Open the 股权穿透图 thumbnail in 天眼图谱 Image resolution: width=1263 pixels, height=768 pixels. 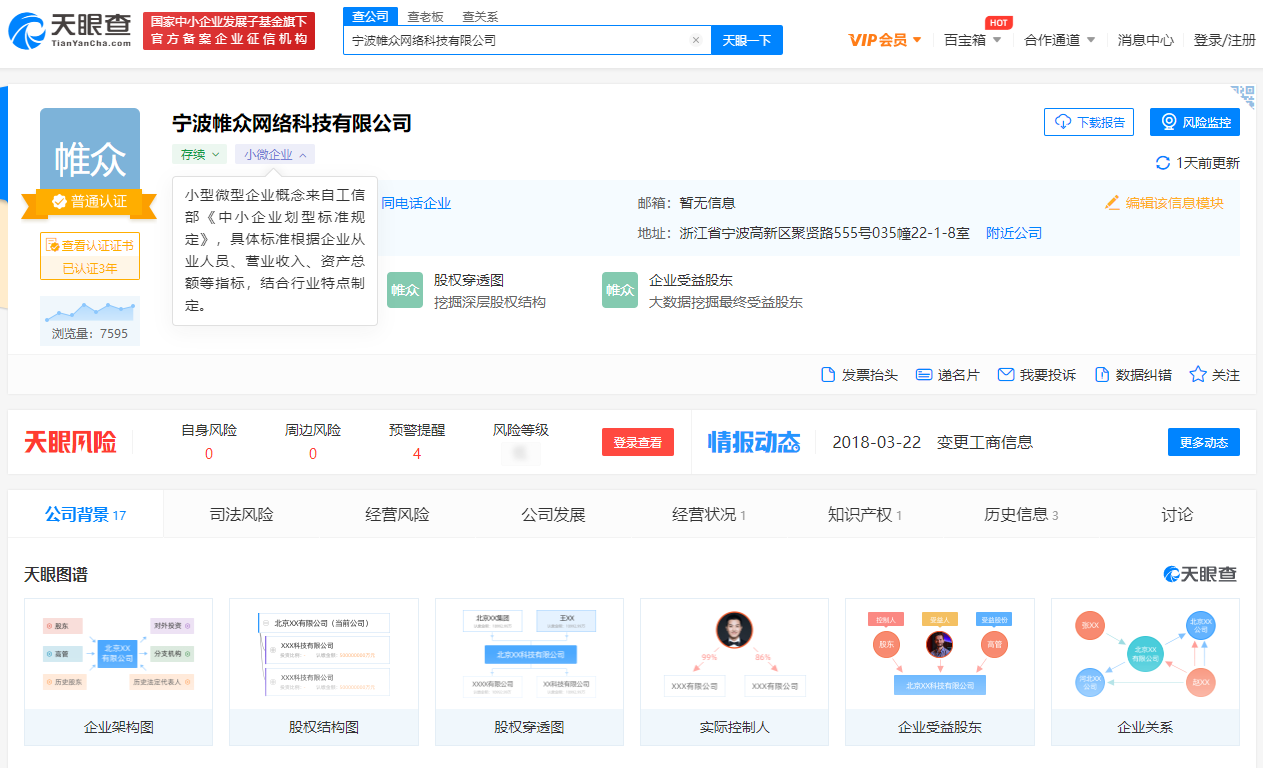(529, 672)
